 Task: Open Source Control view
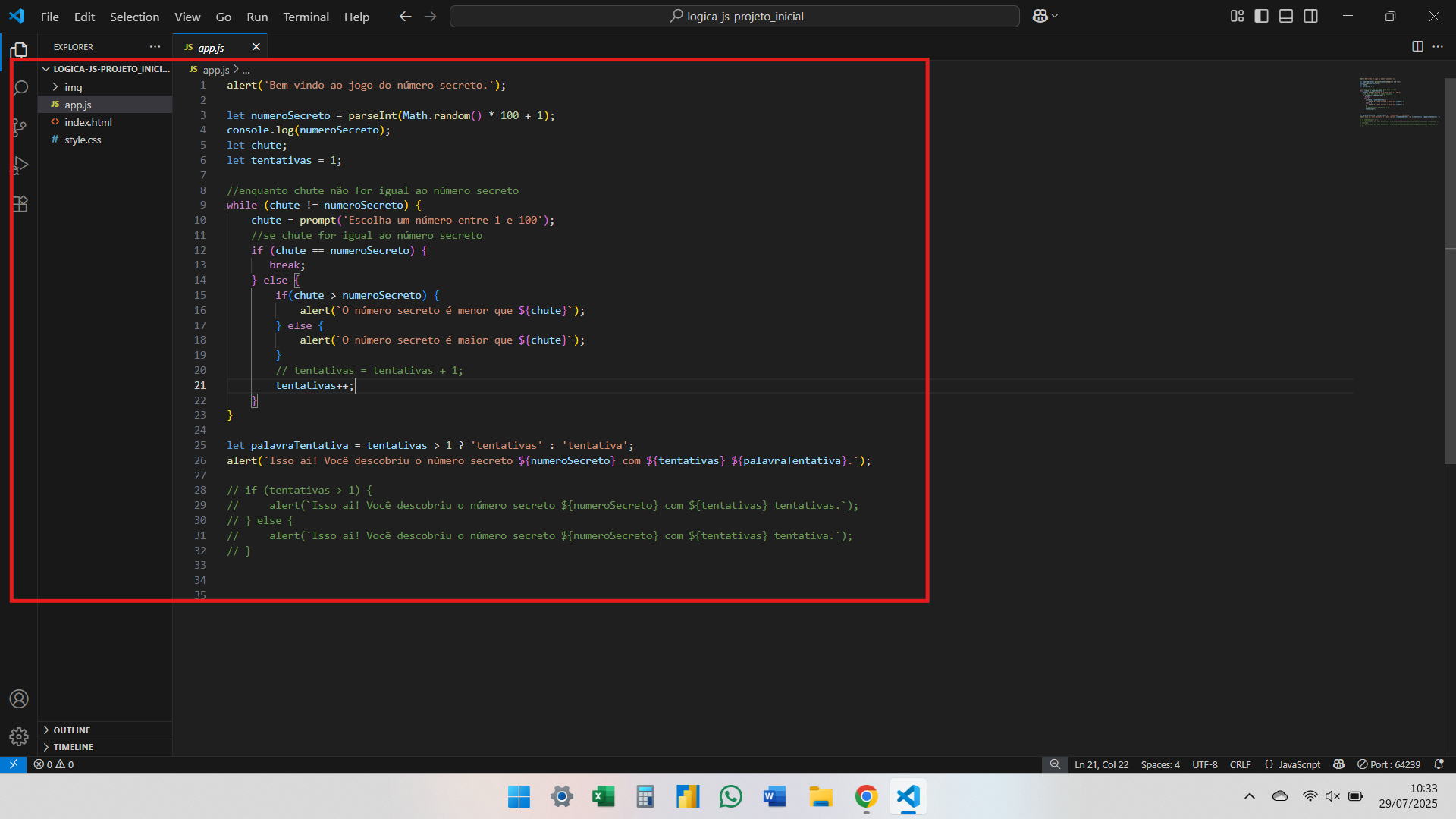pyautogui.click(x=20, y=127)
